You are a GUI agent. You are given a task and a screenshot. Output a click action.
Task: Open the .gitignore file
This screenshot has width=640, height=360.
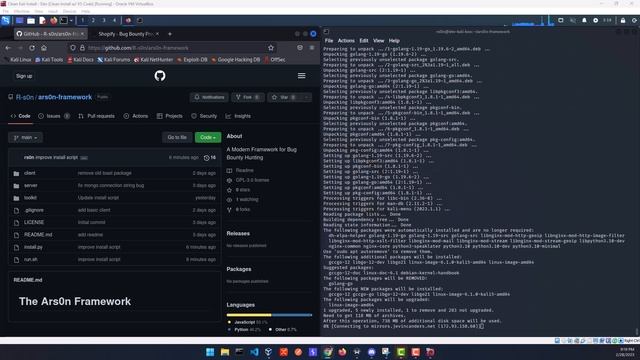pyautogui.click(x=34, y=210)
